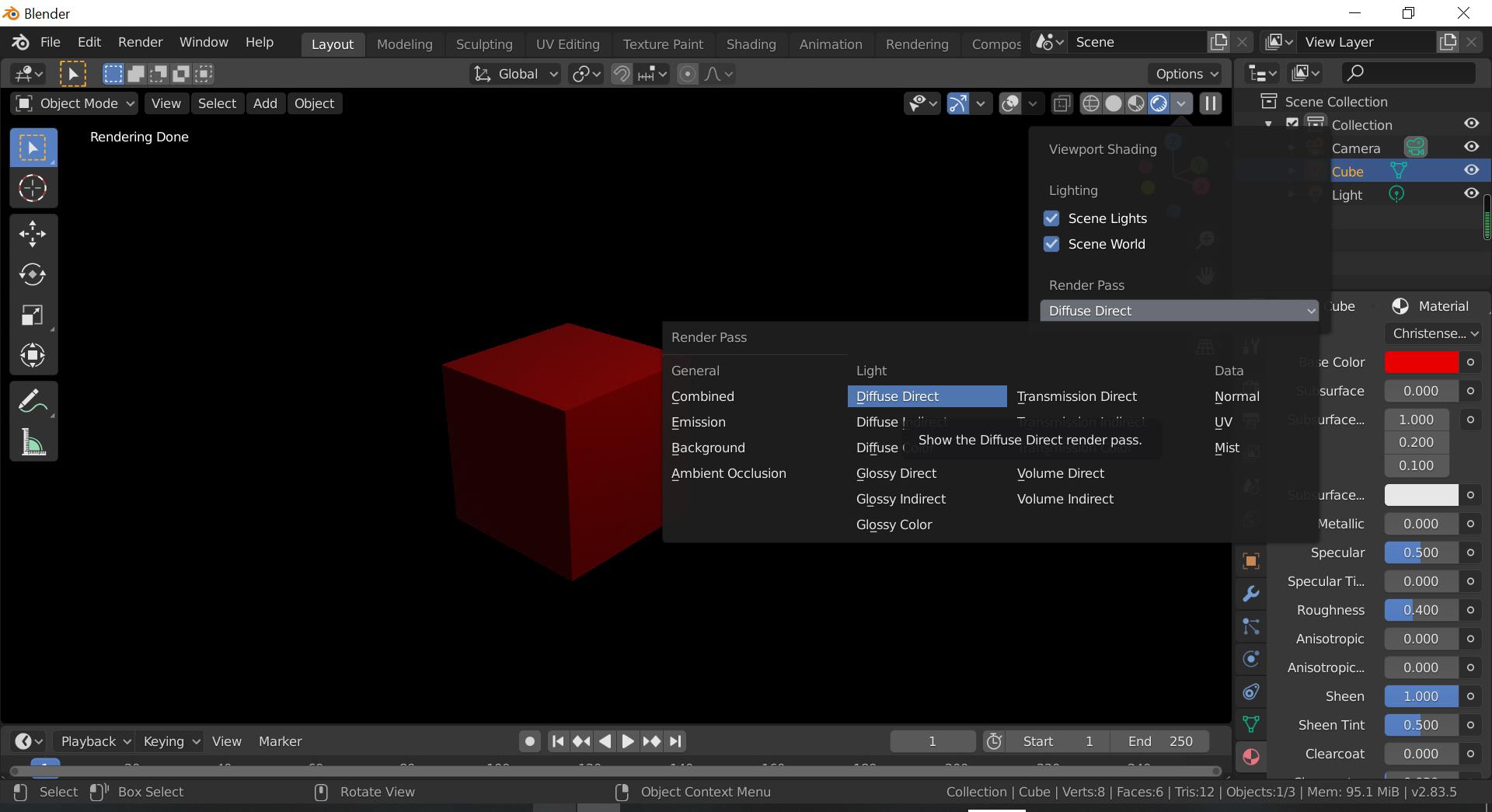1492x812 pixels.
Task: Toggle snapping on or off
Action: pyautogui.click(x=622, y=74)
